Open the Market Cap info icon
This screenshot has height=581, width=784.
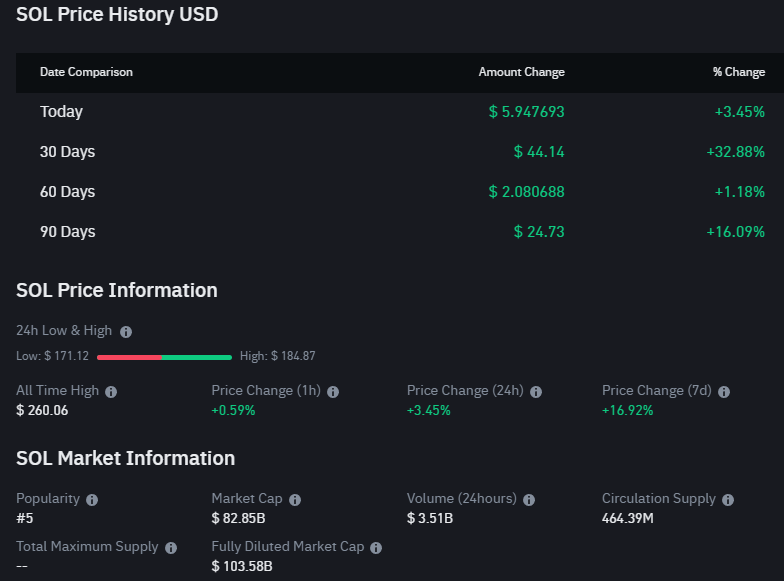click(x=295, y=499)
